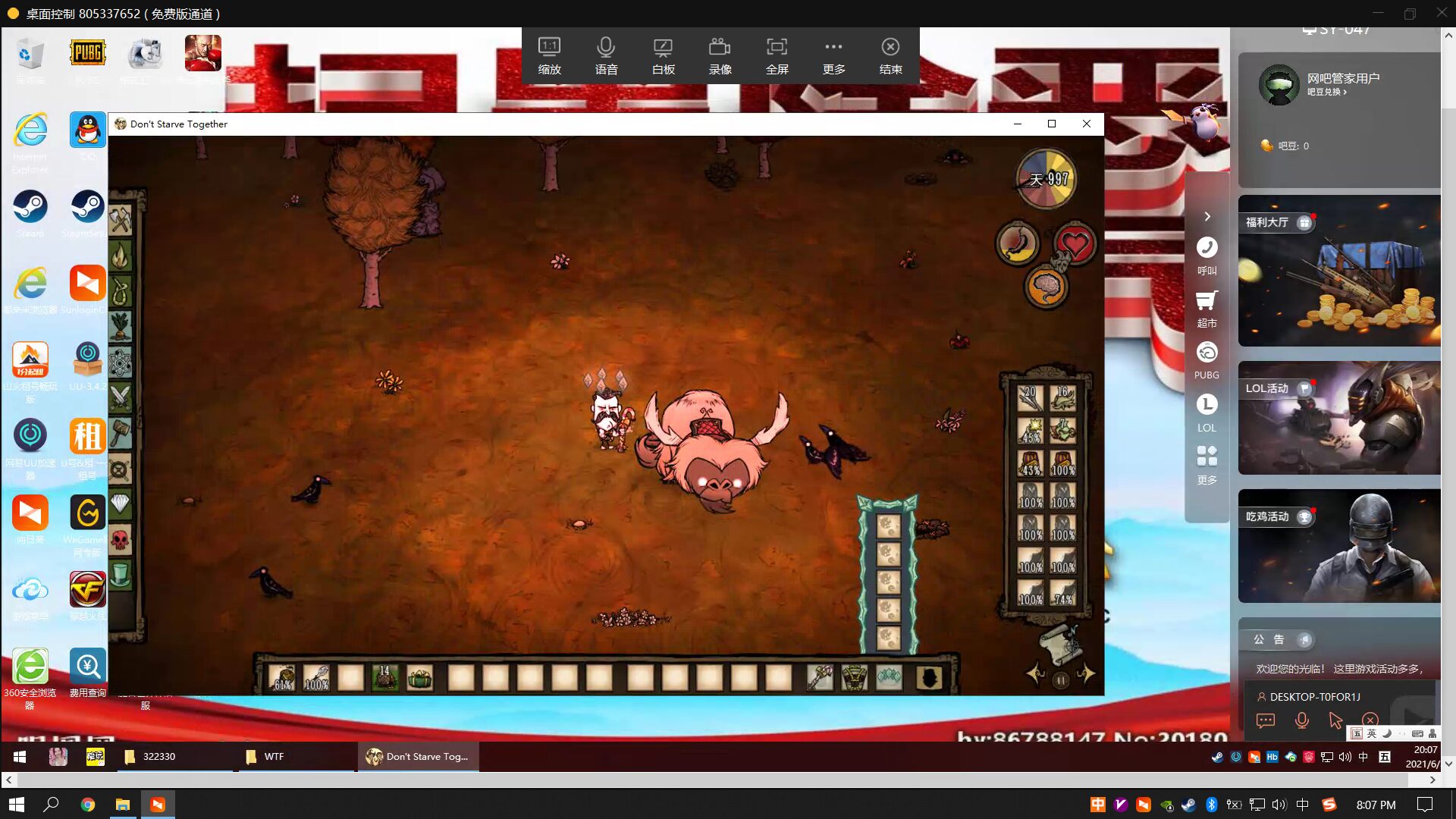Click the hunger stomach meter

point(1017,244)
